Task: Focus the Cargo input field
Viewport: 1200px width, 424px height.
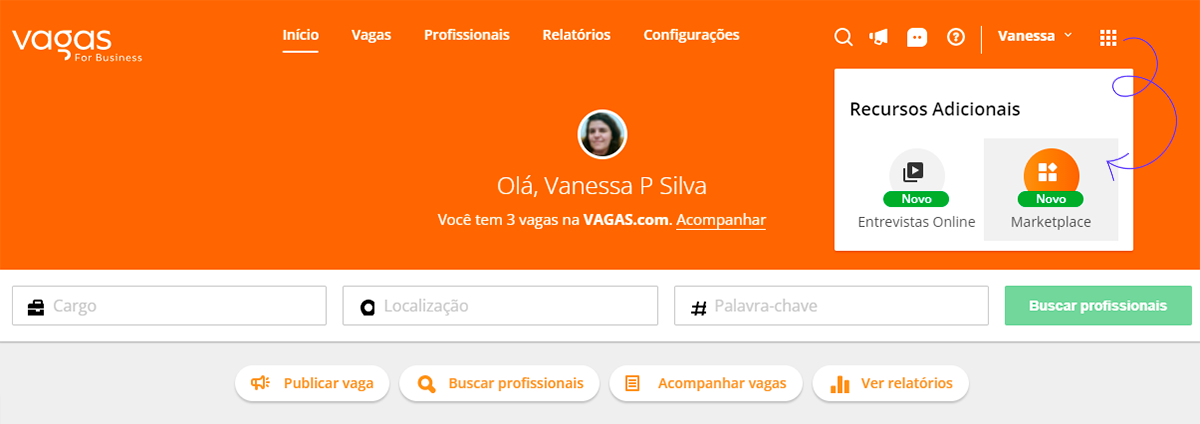Action: pos(169,306)
